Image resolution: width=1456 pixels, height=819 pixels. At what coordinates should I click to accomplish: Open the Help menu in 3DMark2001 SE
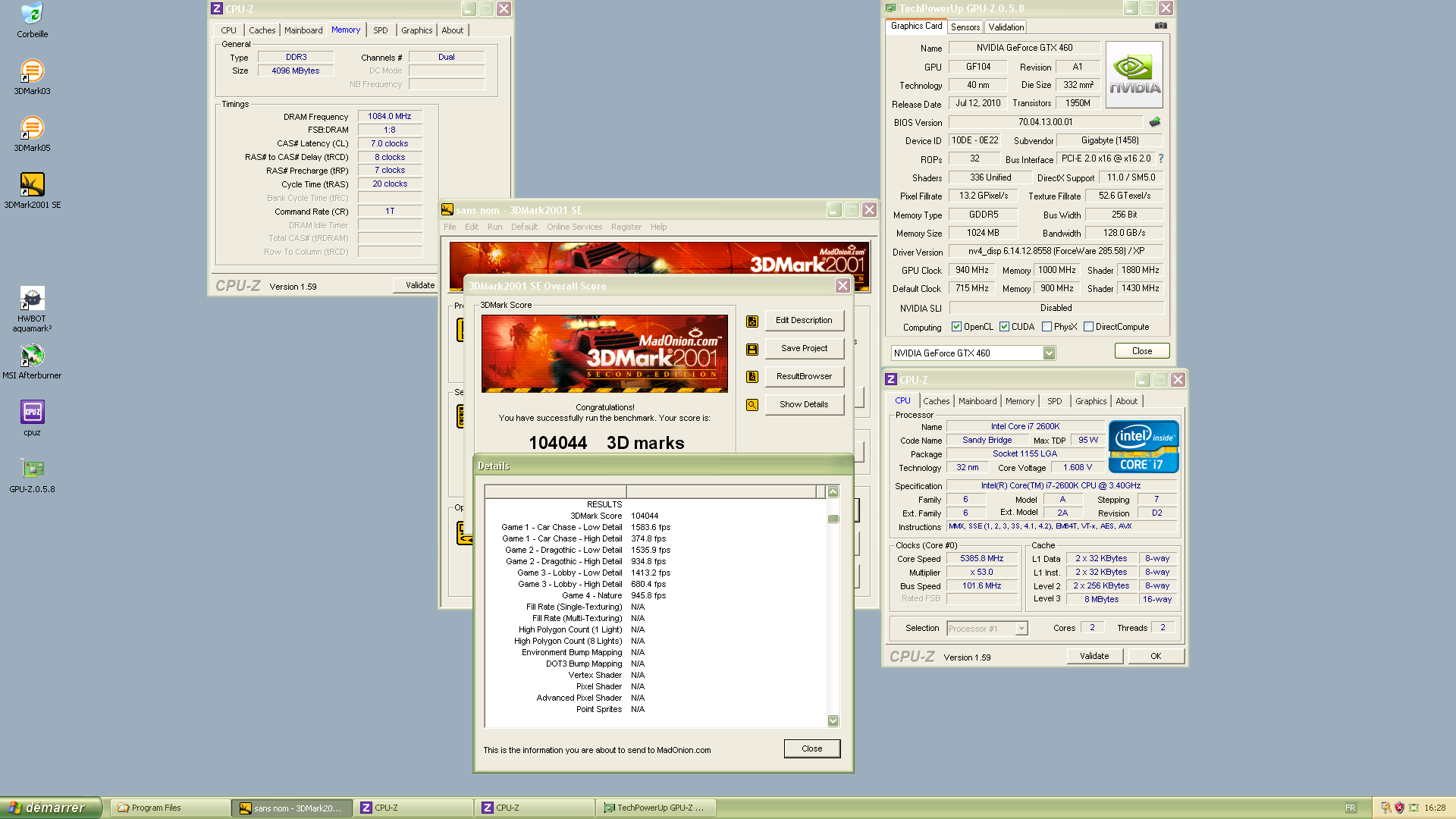point(658,227)
